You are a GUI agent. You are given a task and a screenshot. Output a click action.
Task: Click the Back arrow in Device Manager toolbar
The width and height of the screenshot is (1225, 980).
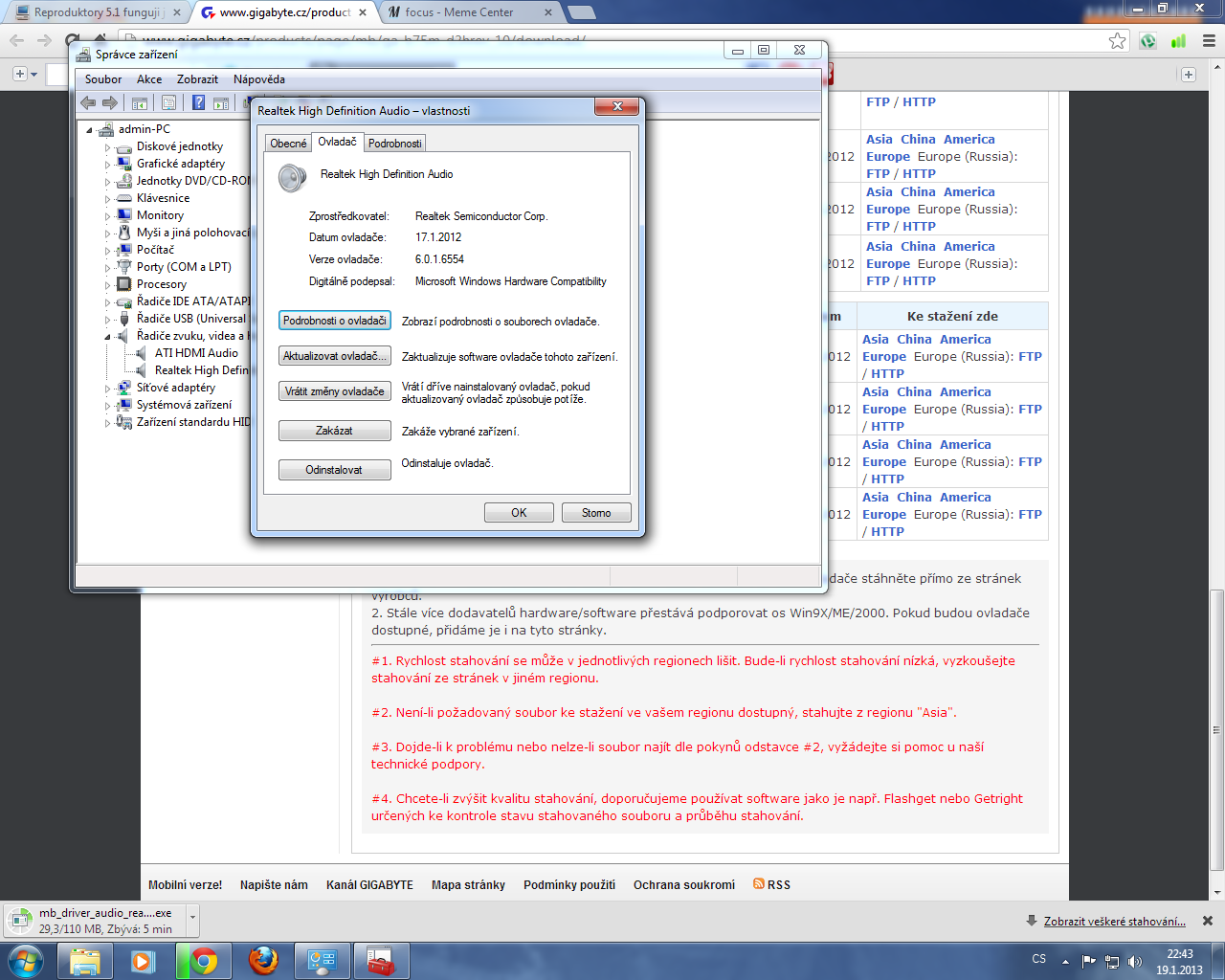[x=88, y=103]
